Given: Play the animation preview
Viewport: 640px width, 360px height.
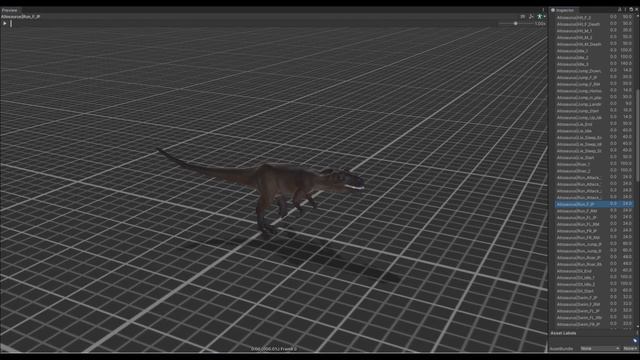Looking at the screenshot, I should pyautogui.click(x=4, y=23).
